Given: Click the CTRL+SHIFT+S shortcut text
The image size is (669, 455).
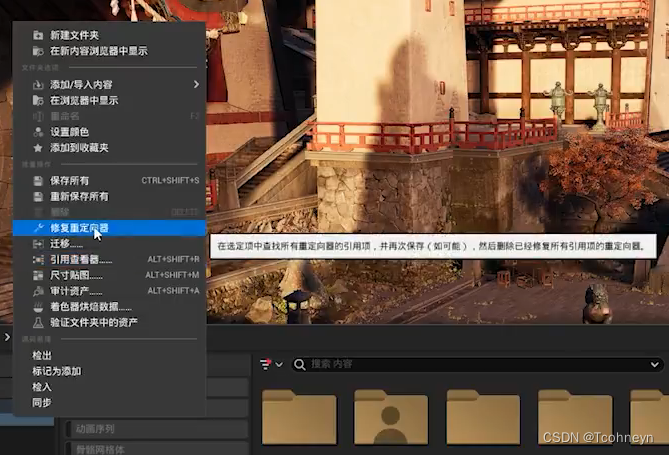Looking at the screenshot, I should (170, 181).
